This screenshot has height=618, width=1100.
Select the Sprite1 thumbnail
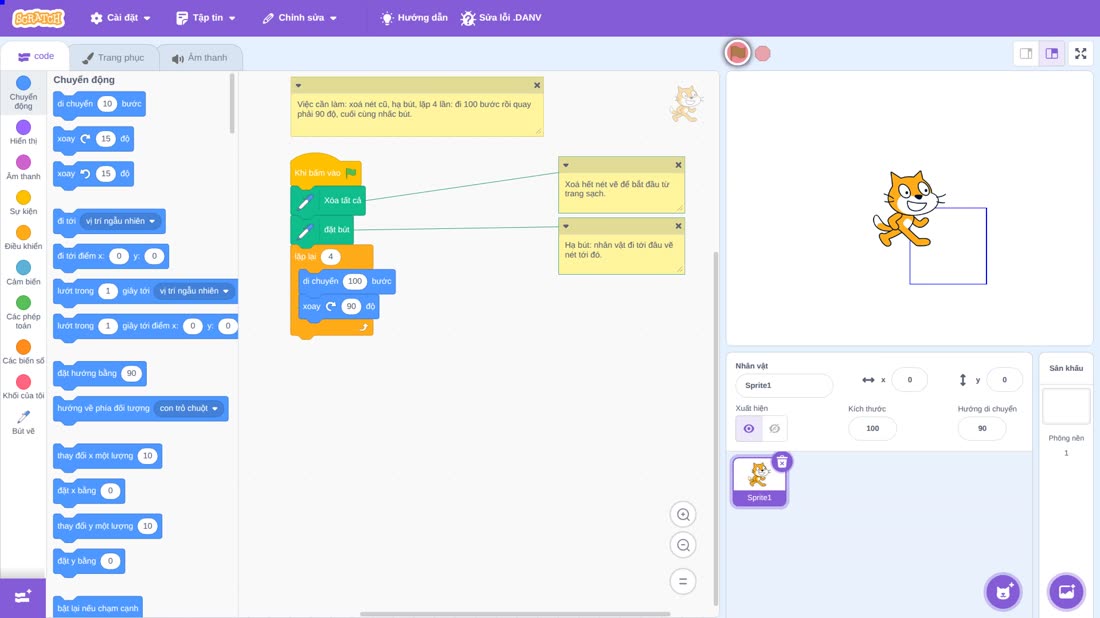point(759,481)
